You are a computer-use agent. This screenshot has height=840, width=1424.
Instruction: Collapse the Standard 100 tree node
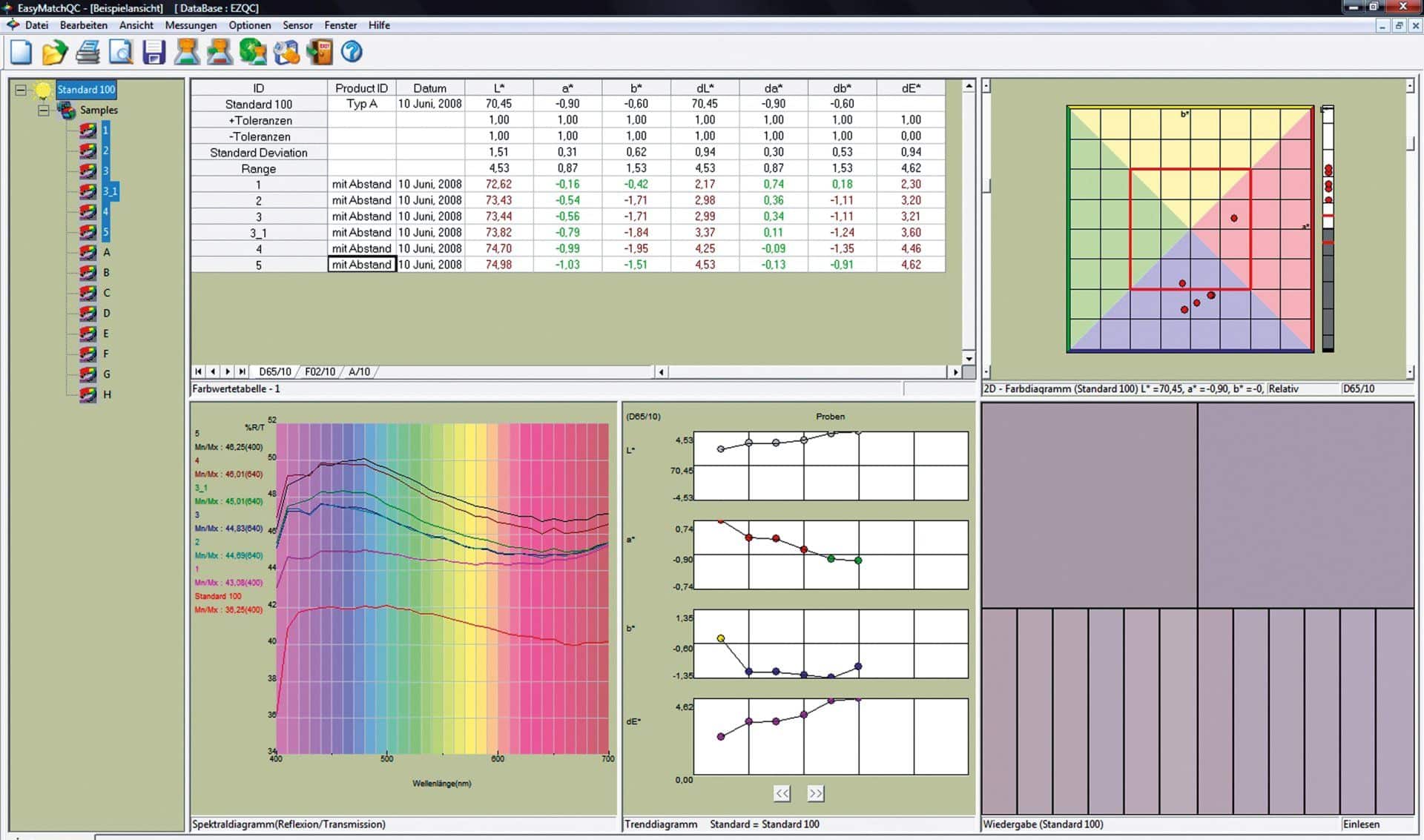(x=21, y=90)
